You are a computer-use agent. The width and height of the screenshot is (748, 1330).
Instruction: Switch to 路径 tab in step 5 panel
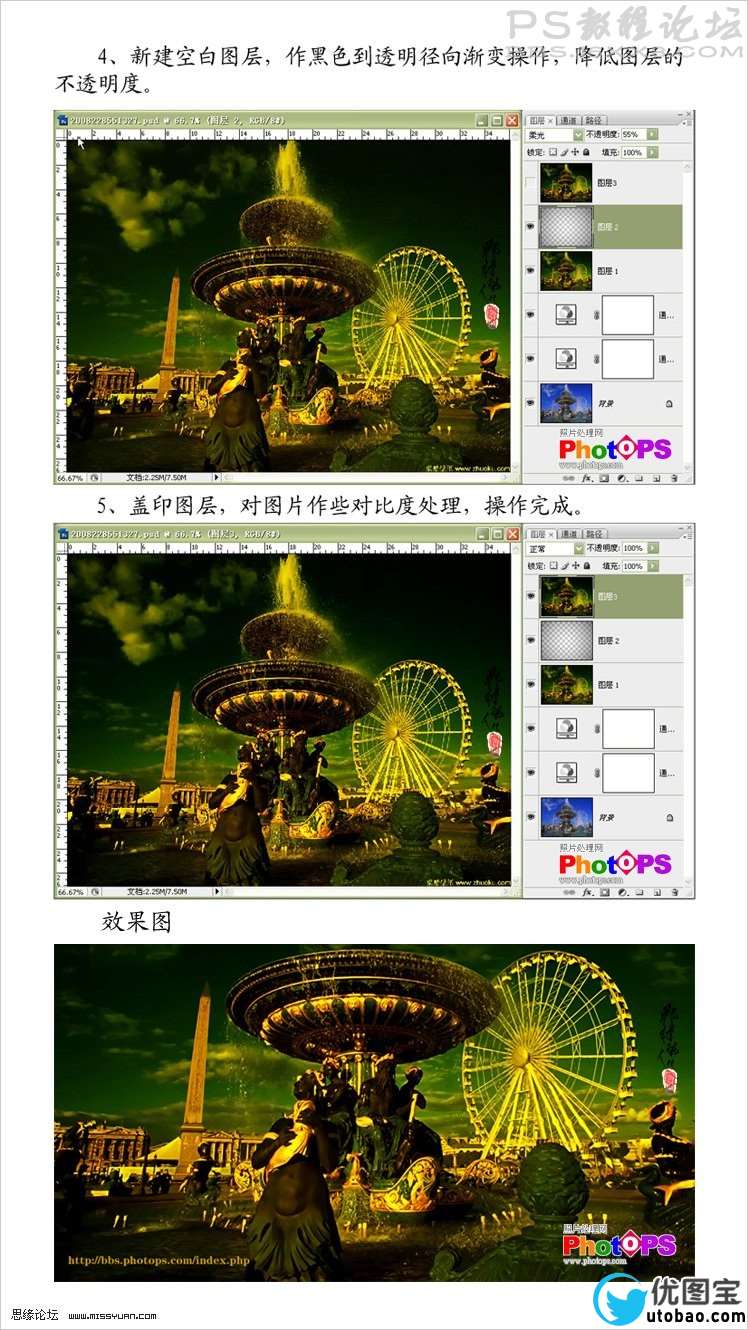click(594, 534)
